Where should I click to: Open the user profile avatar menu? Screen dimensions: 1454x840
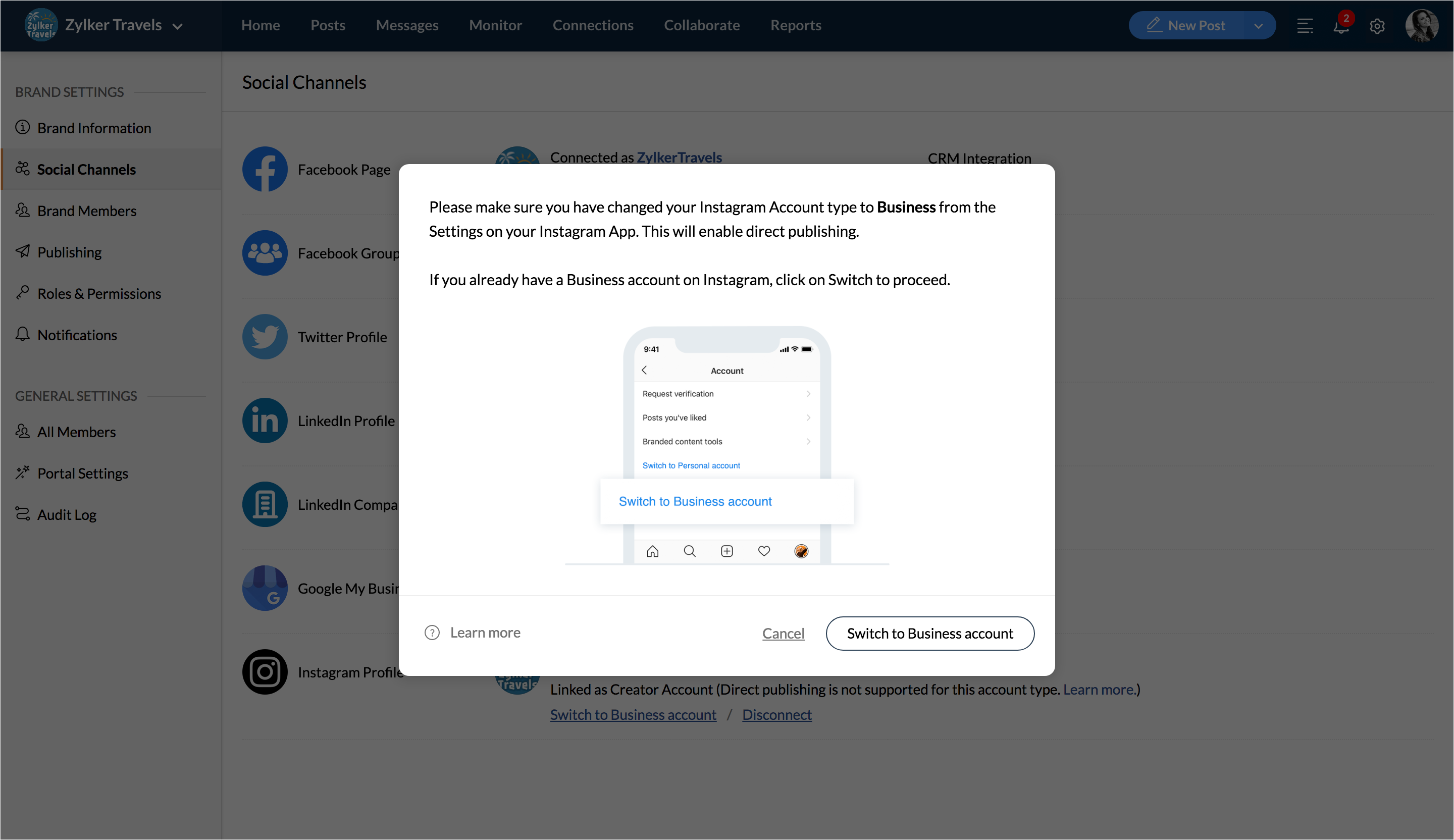coord(1421,26)
